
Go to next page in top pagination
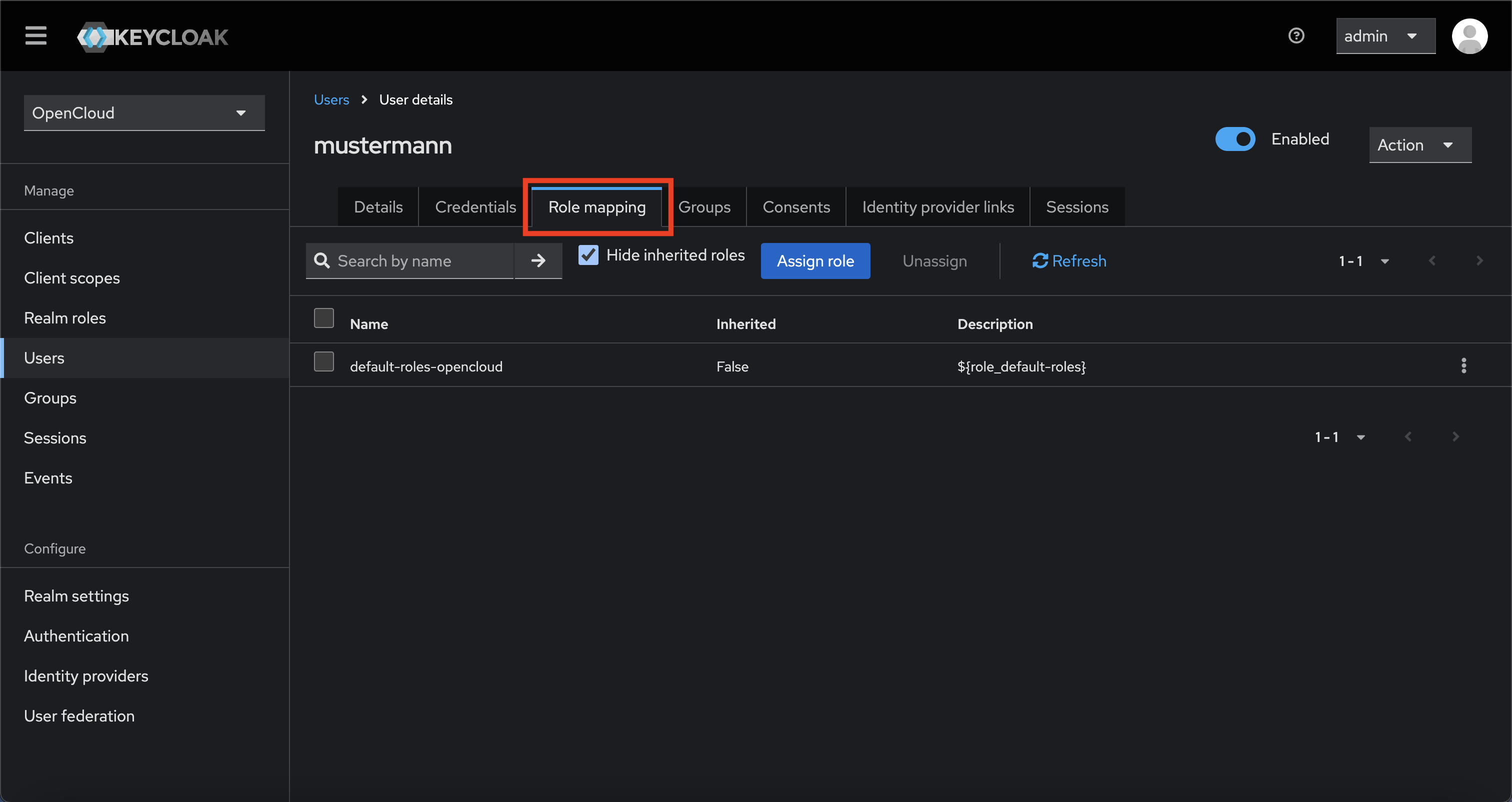click(1479, 260)
